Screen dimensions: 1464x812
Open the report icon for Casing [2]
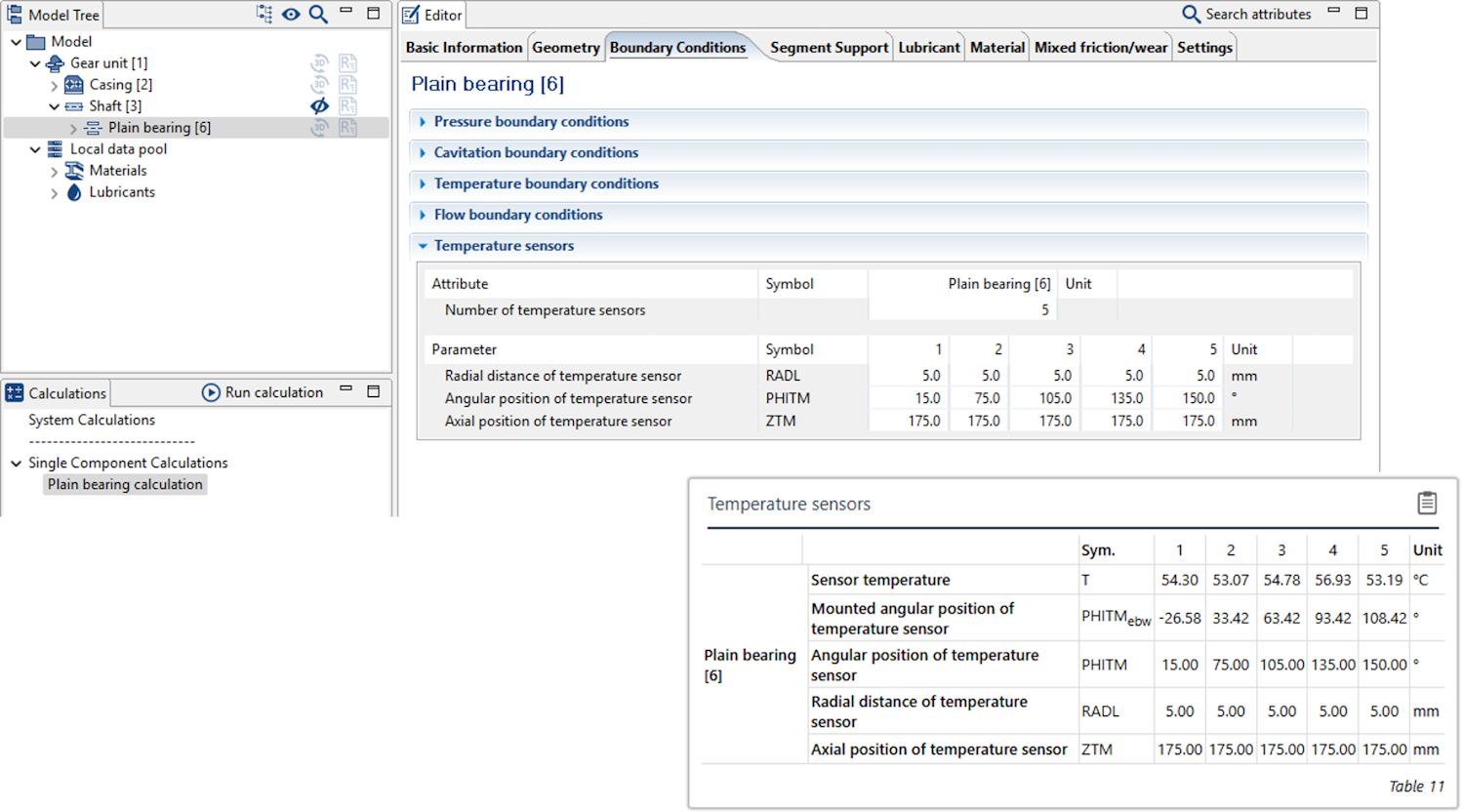pos(347,85)
